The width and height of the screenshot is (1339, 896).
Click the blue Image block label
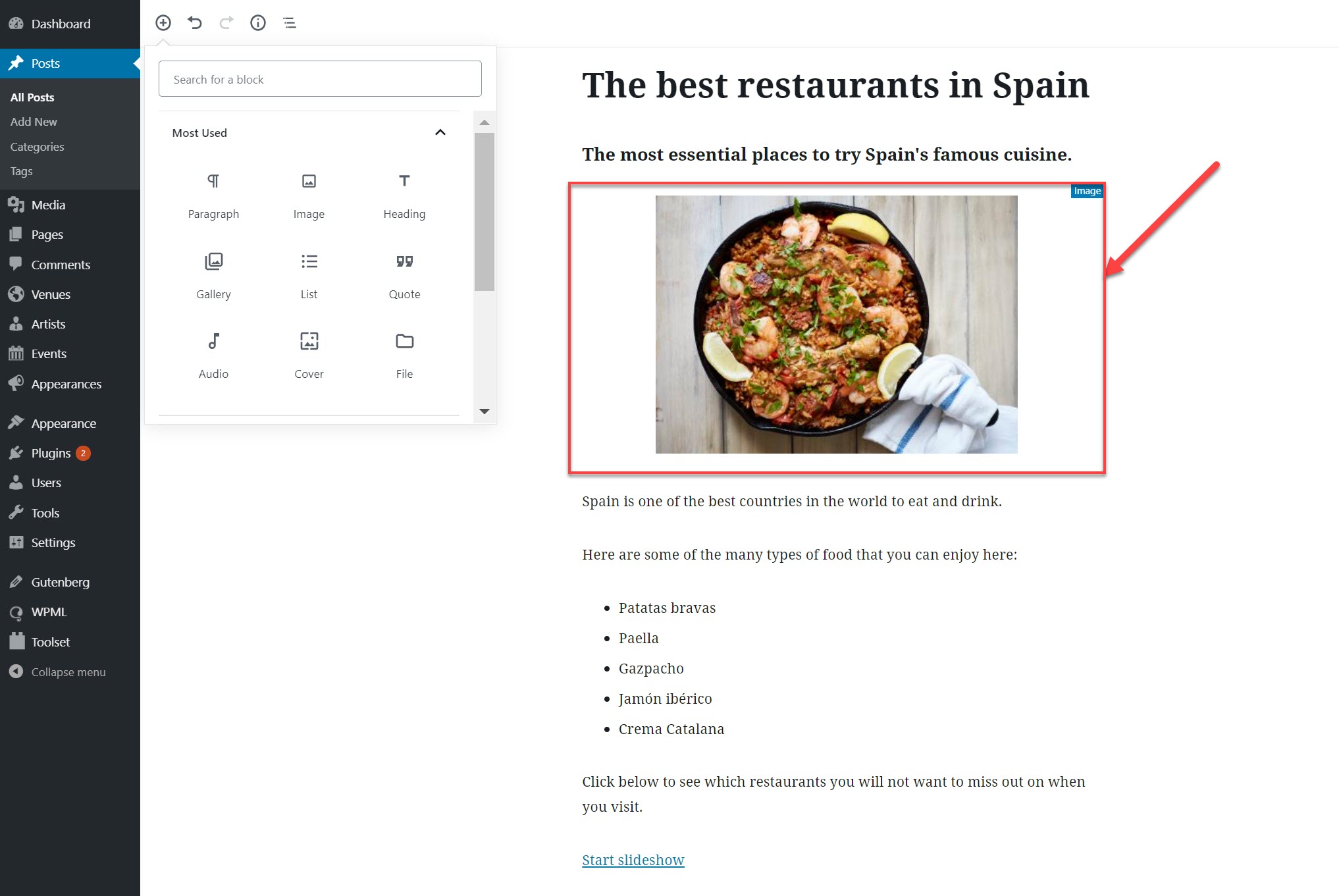[1087, 191]
